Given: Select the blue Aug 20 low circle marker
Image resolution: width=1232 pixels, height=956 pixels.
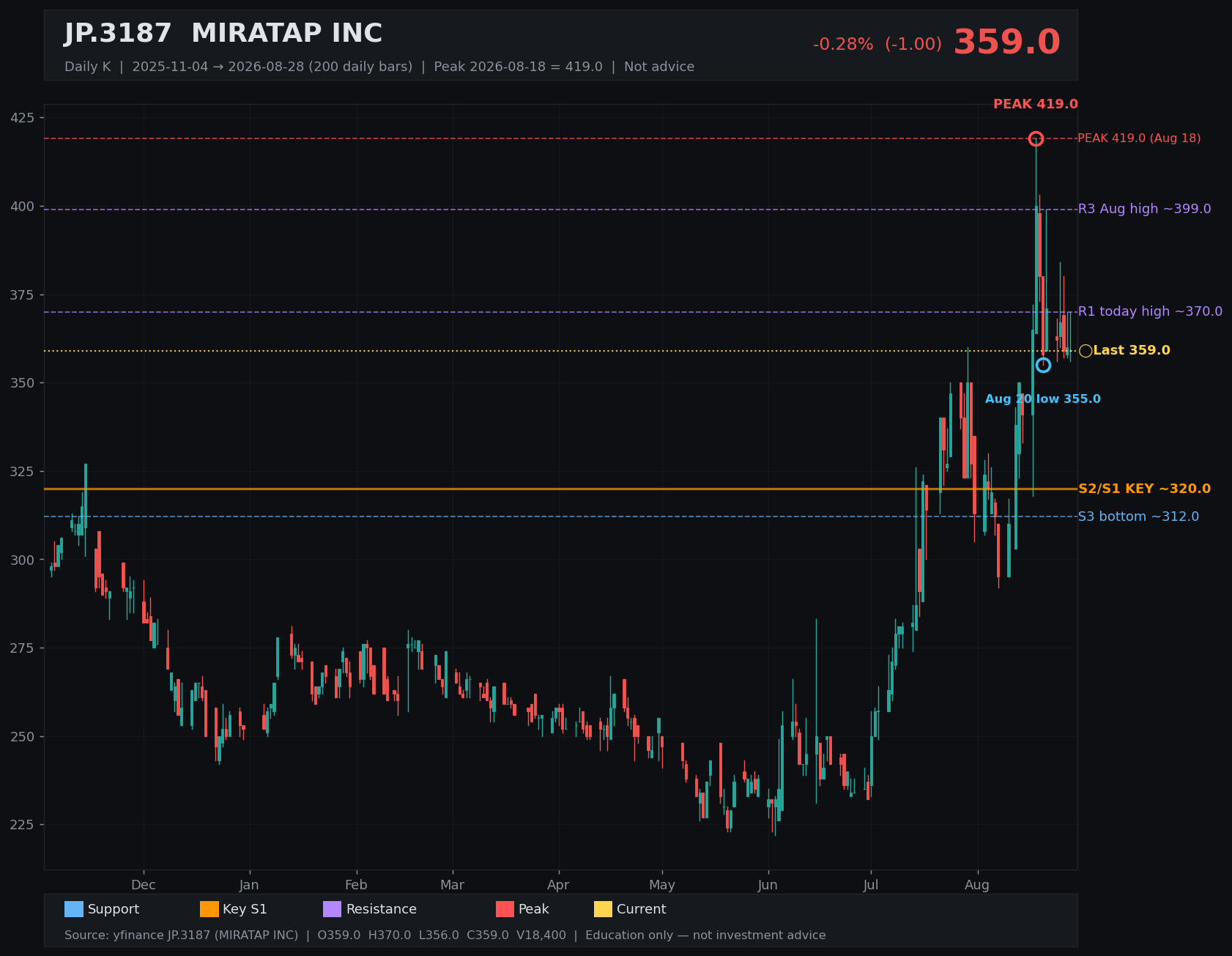Looking at the screenshot, I should pyautogui.click(x=1043, y=365).
